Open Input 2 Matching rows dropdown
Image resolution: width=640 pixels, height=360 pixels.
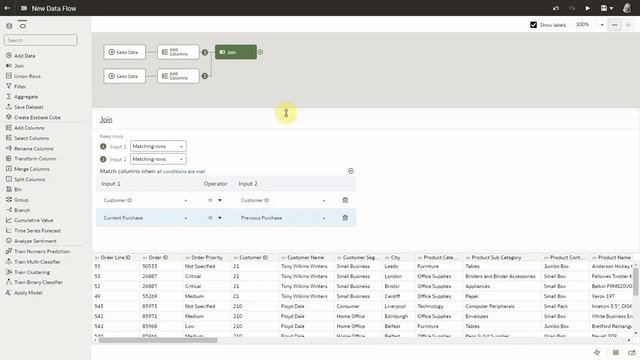(158, 159)
